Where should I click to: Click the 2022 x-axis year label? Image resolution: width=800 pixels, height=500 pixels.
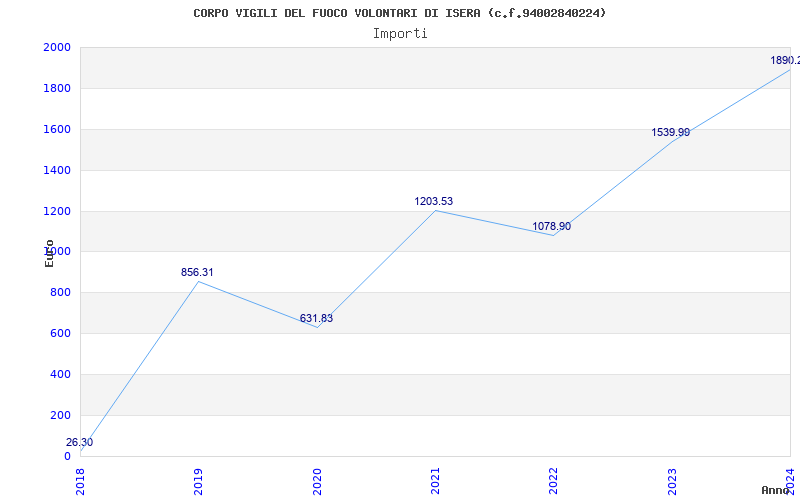point(553,480)
